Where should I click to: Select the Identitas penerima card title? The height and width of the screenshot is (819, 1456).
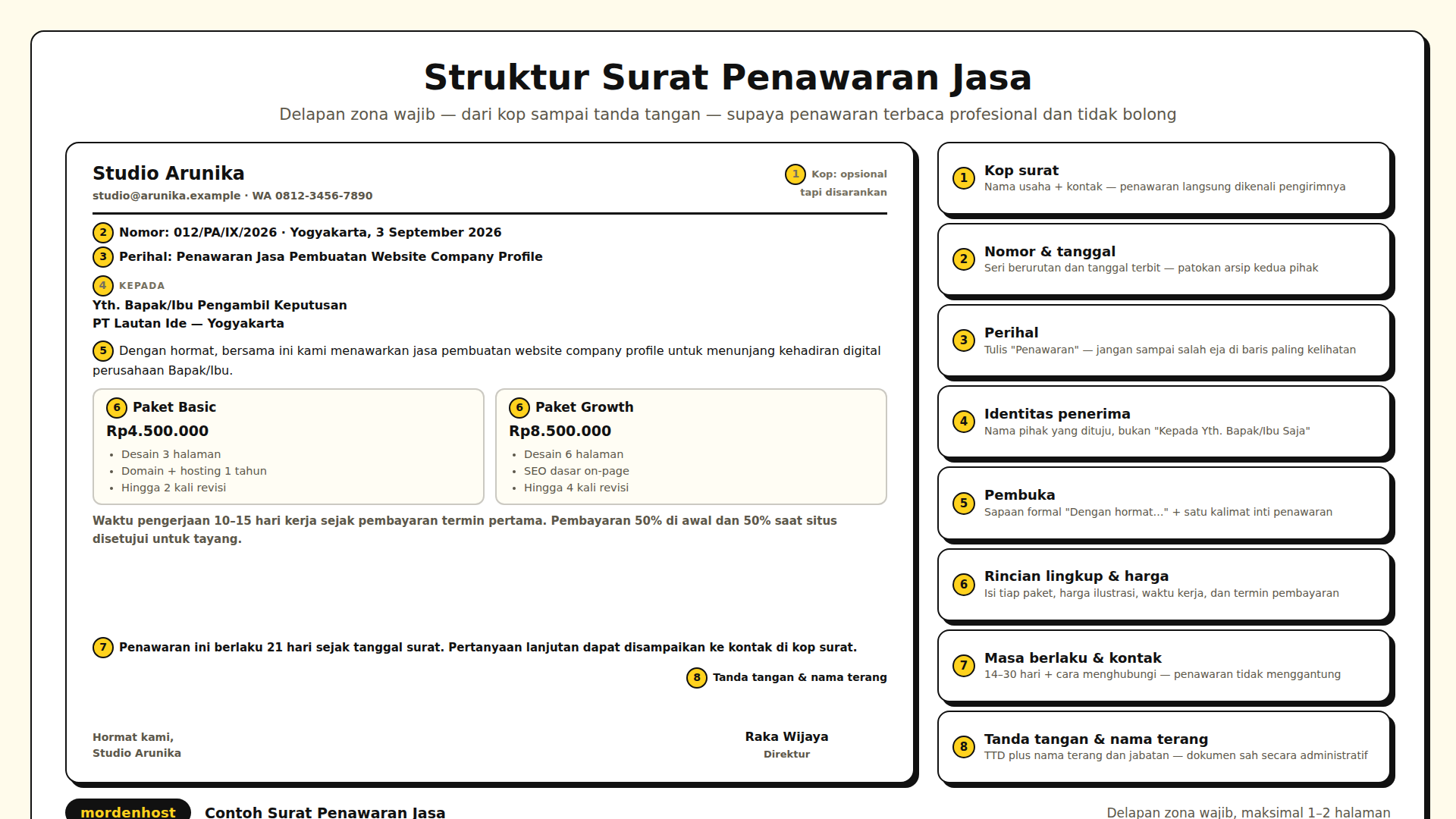pyautogui.click(x=1057, y=414)
